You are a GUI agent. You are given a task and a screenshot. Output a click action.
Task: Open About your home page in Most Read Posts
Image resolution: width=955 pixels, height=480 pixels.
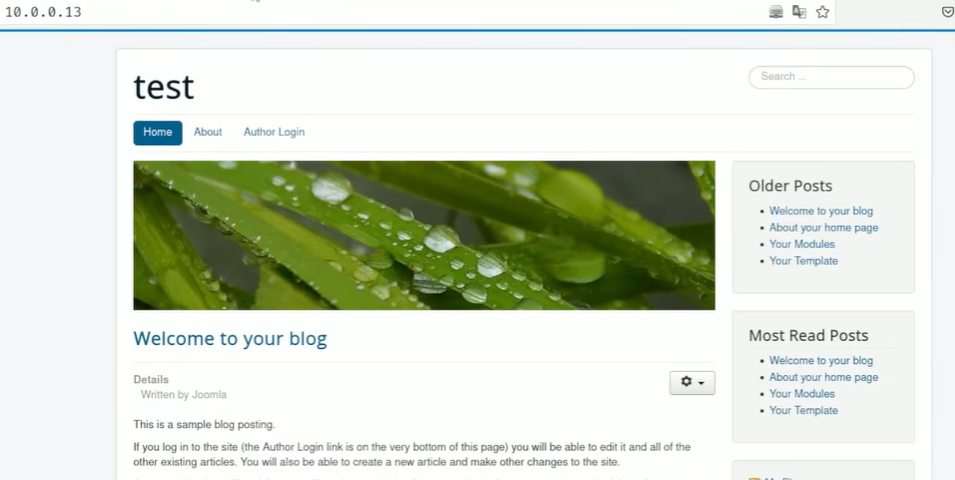pyautogui.click(x=823, y=377)
